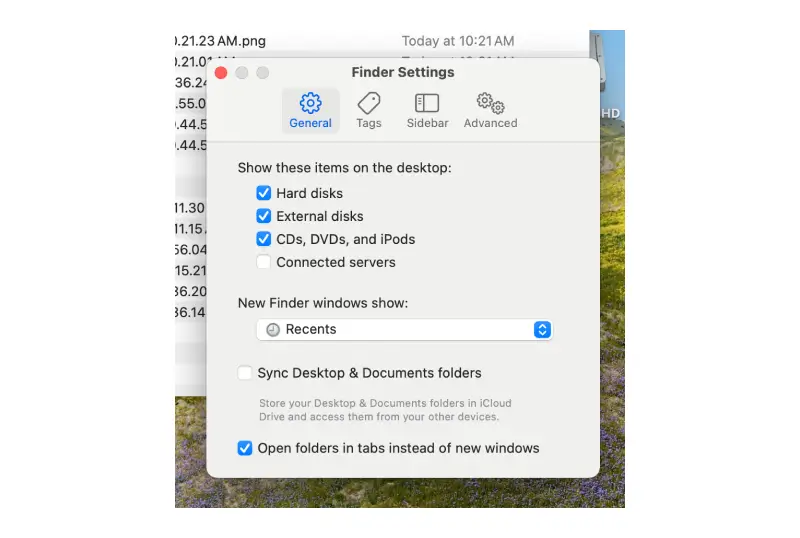Open the Recents dropdown for new windows
The image size is (800, 538).
pyautogui.click(x=404, y=330)
